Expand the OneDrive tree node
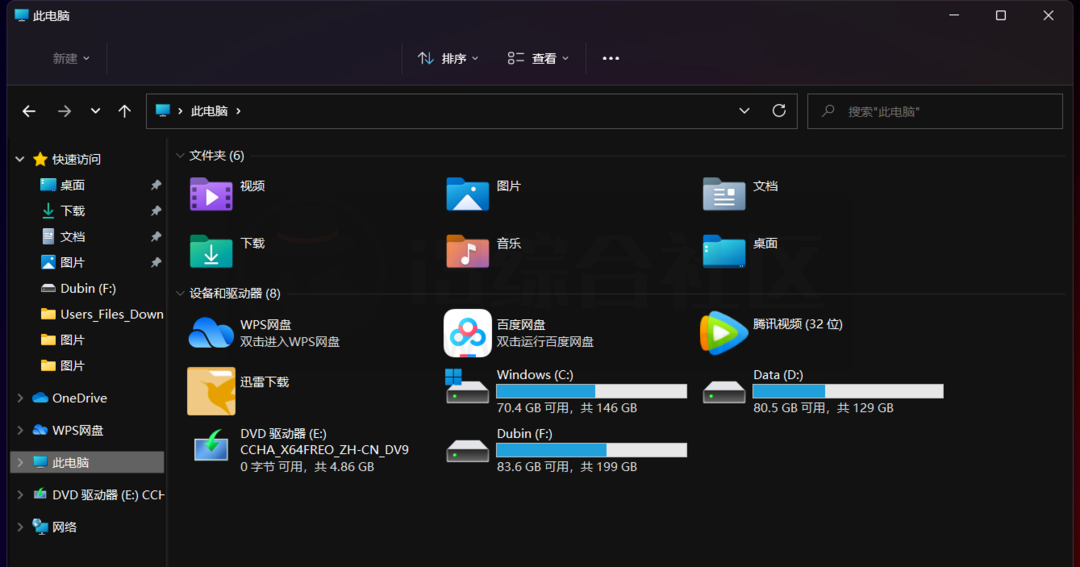The width and height of the screenshot is (1080, 567). 20,398
